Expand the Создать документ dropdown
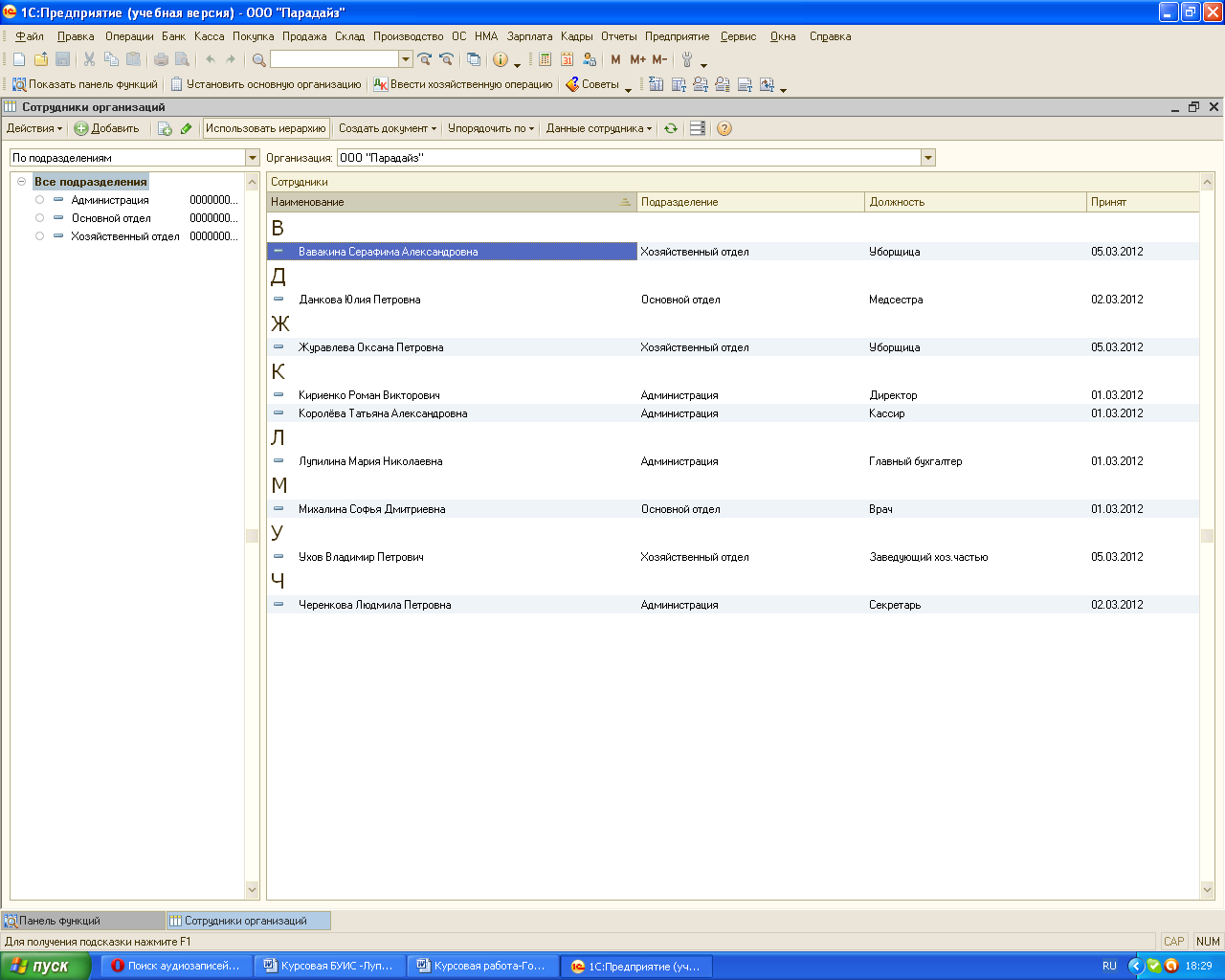The width and height of the screenshot is (1225, 980). 387,128
